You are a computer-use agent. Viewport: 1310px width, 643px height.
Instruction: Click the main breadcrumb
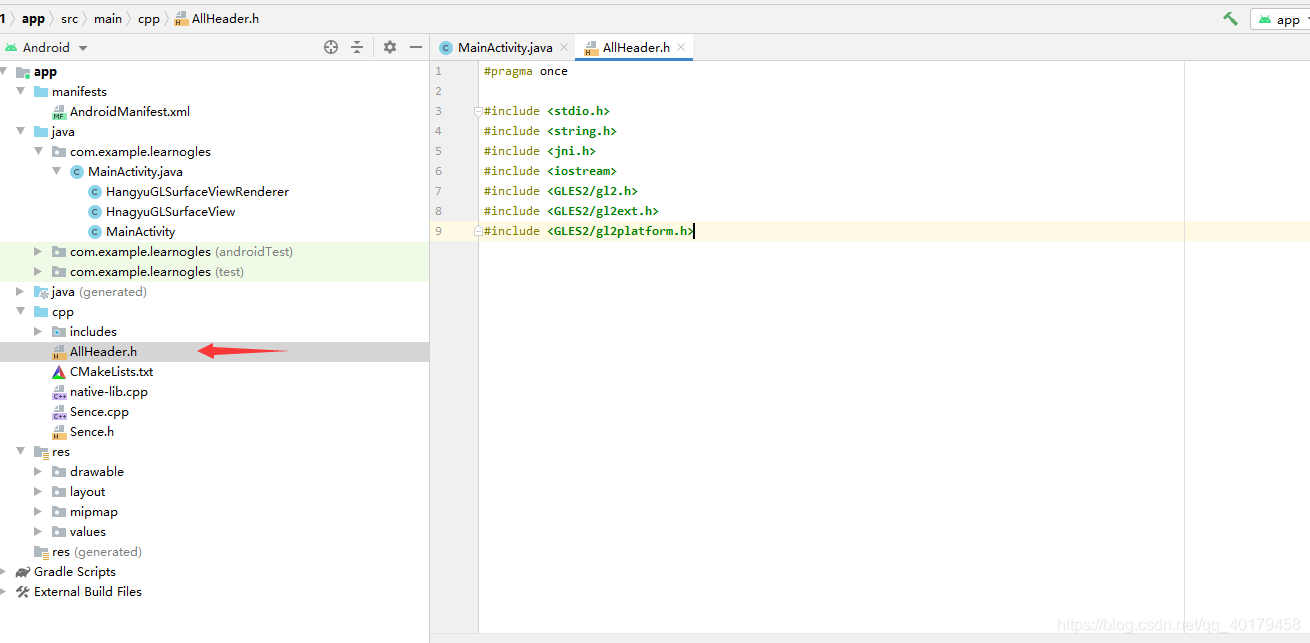click(x=108, y=19)
